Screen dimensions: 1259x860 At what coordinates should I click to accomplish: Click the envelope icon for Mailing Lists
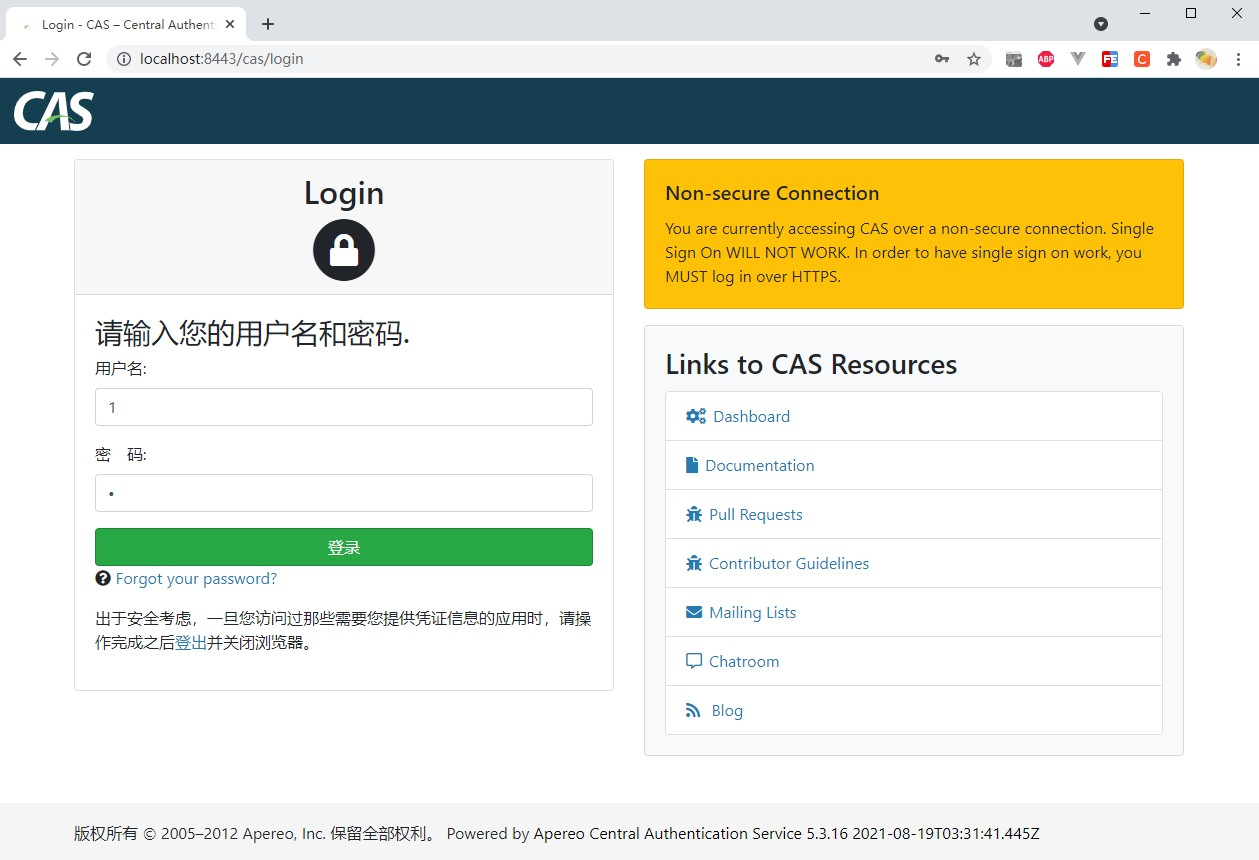pos(694,612)
